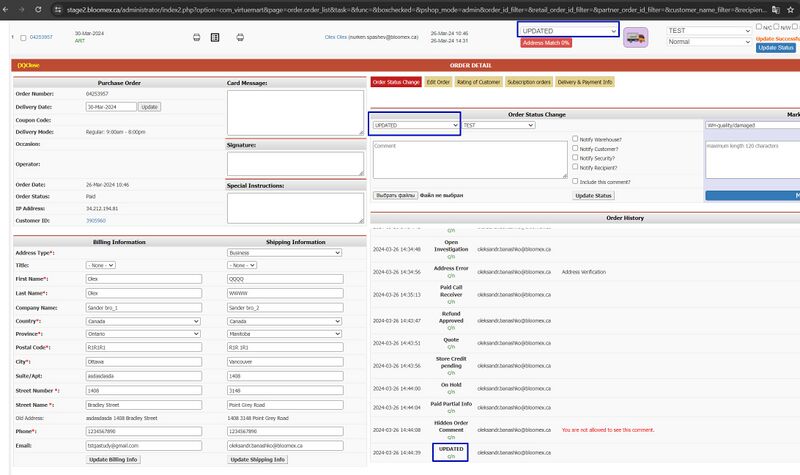Click Update Status button below the checkboxes

(593, 195)
